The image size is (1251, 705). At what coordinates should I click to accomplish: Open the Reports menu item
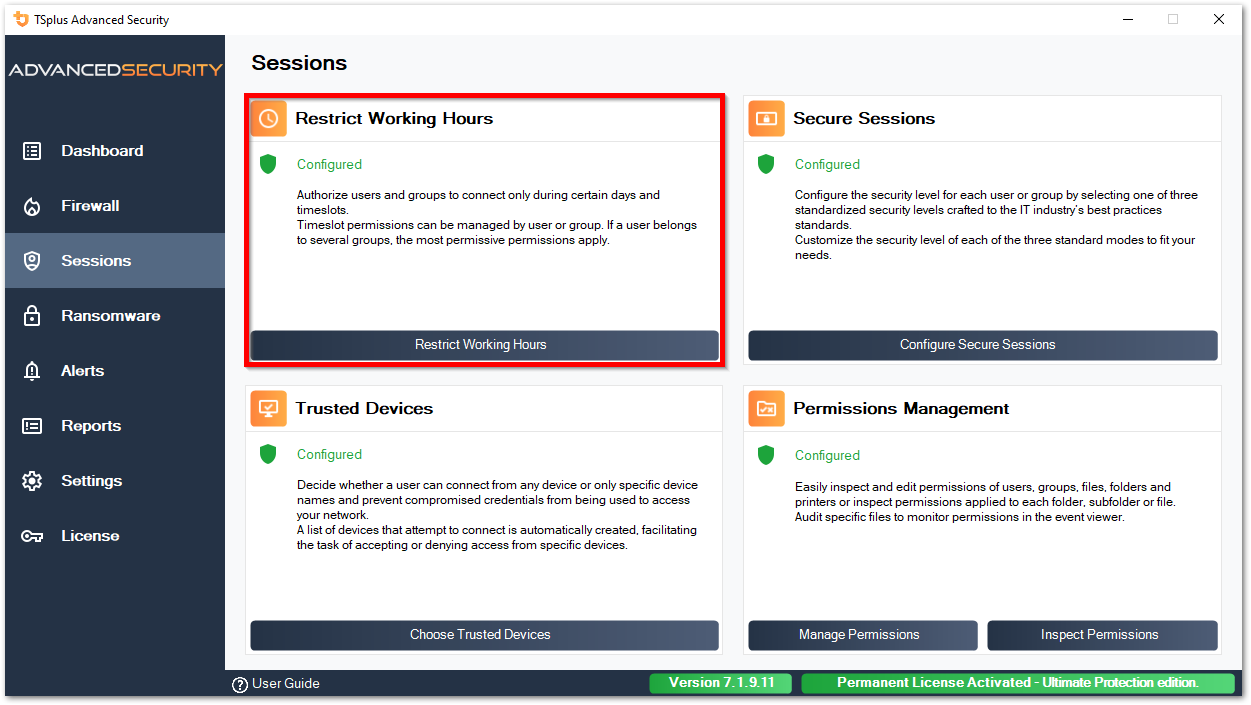point(91,426)
